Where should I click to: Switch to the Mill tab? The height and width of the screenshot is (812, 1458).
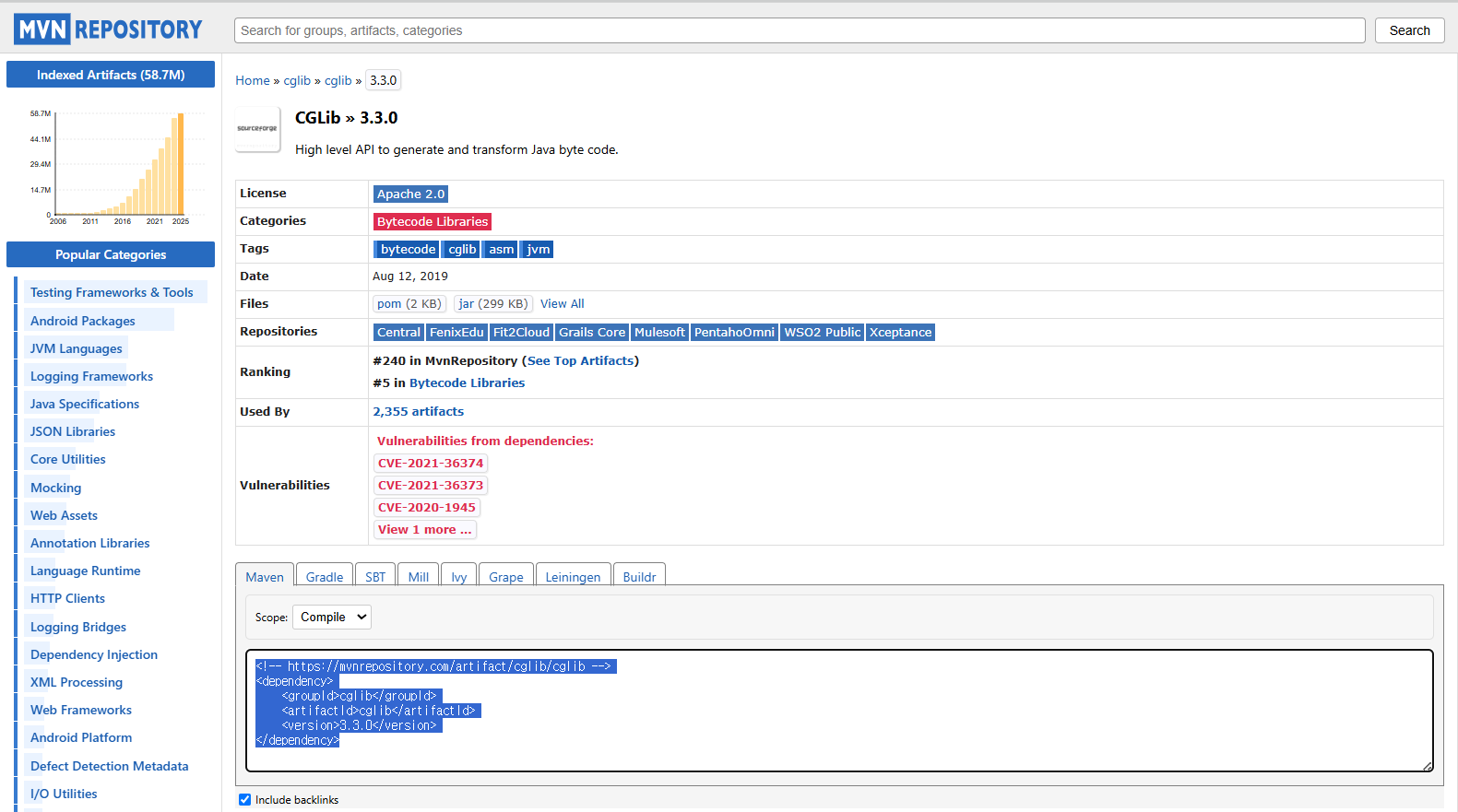click(419, 577)
